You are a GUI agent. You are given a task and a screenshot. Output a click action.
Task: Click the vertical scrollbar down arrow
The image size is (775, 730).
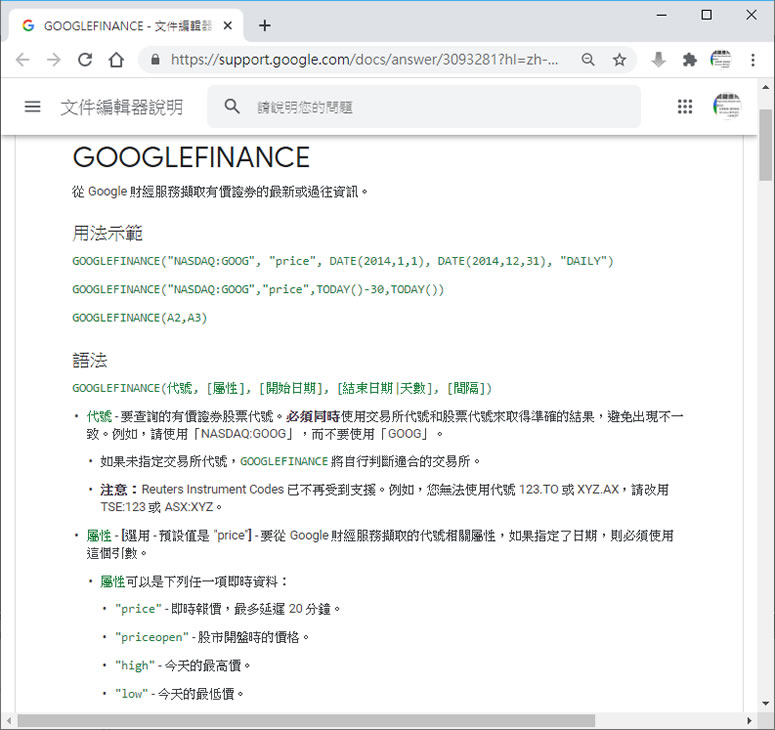[x=766, y=703]
